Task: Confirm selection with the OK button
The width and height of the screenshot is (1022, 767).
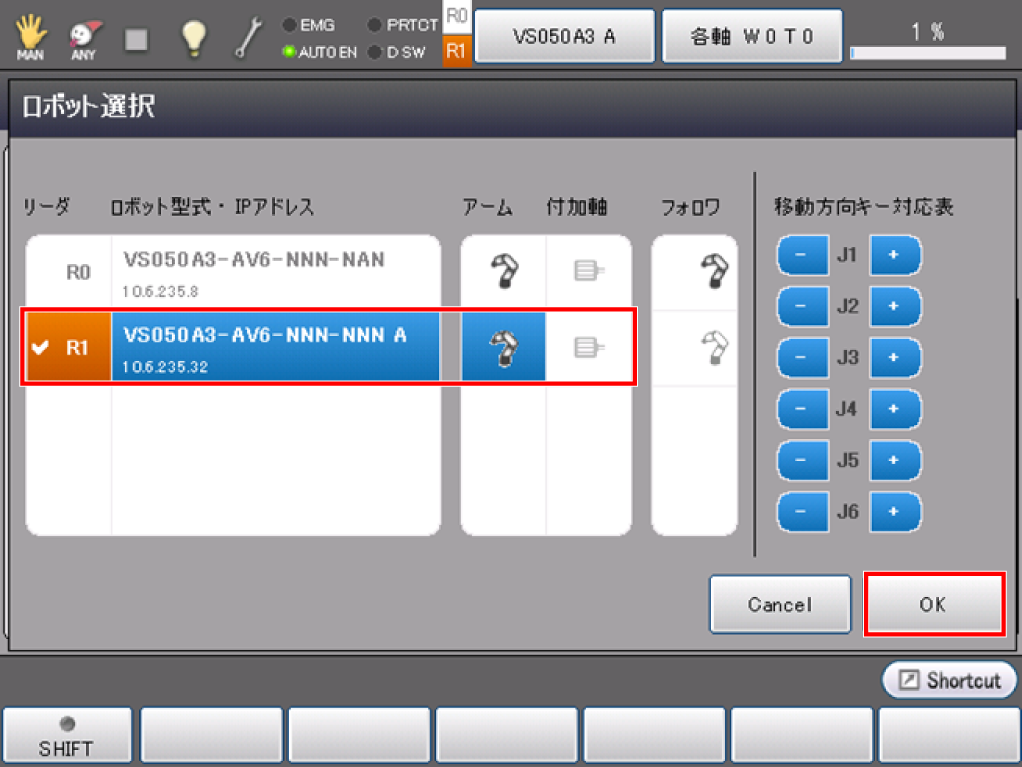Action: tap(933, 604)
